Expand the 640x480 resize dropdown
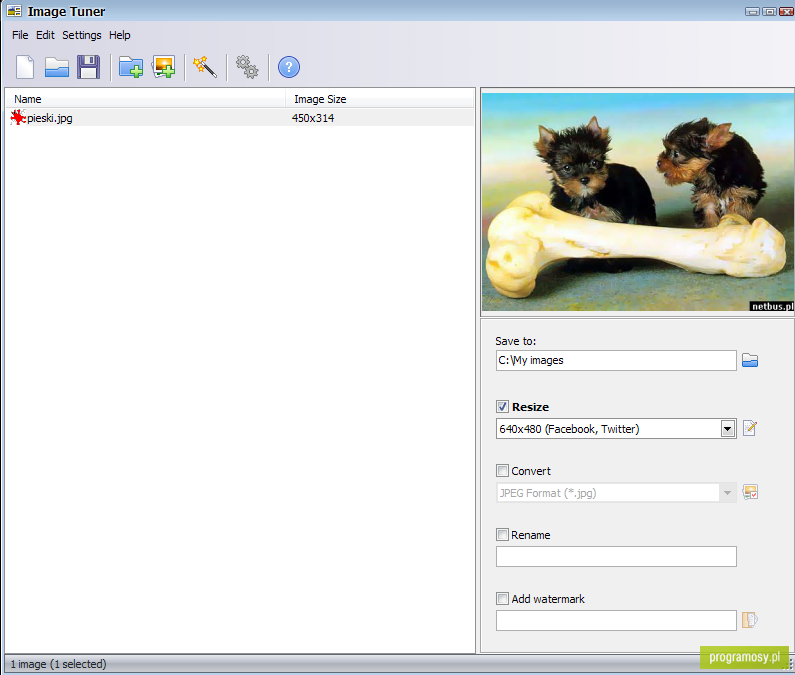Image resolution: width=795 pixels, height=675 pixels. tap(728, 429)
